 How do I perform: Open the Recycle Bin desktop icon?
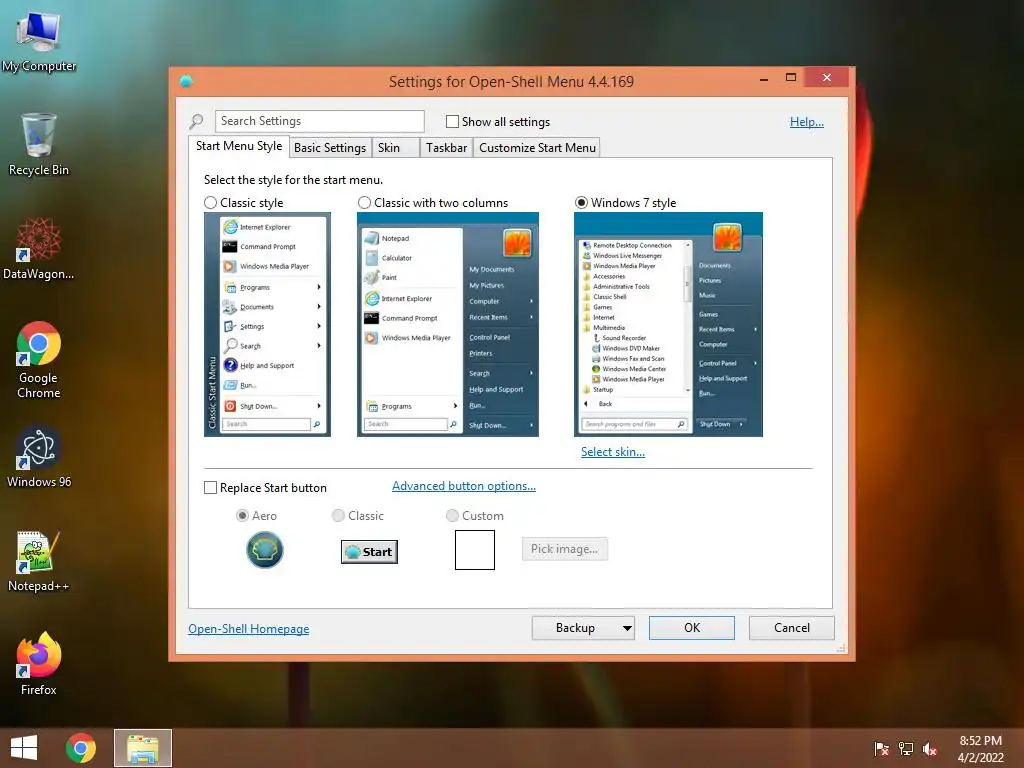tap(39, 144)
